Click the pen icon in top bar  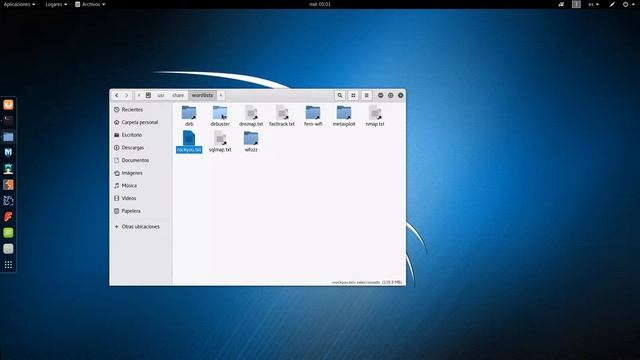tap(612, 4)
